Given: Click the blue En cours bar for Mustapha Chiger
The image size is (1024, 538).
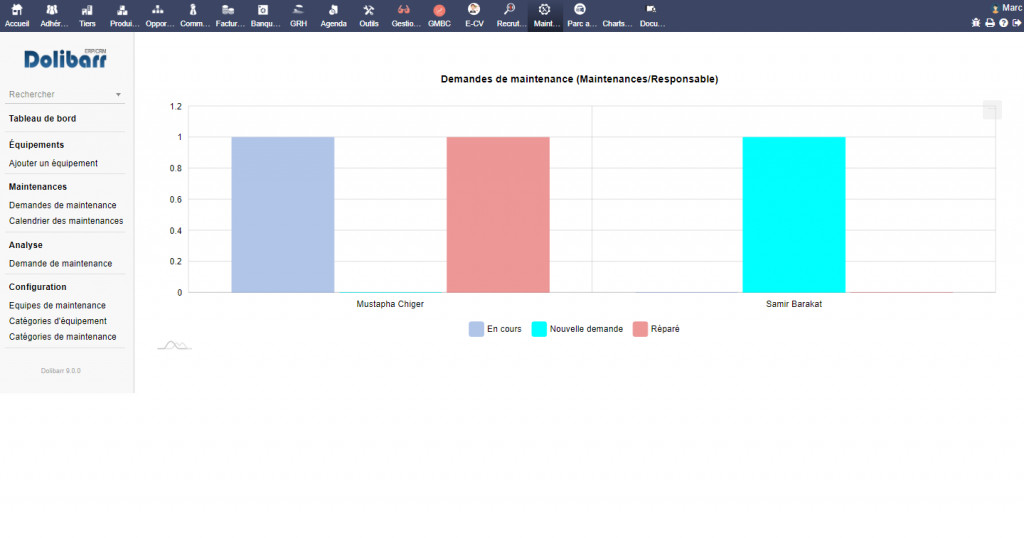Looking at the screenshot, I should tap(283, 215).
